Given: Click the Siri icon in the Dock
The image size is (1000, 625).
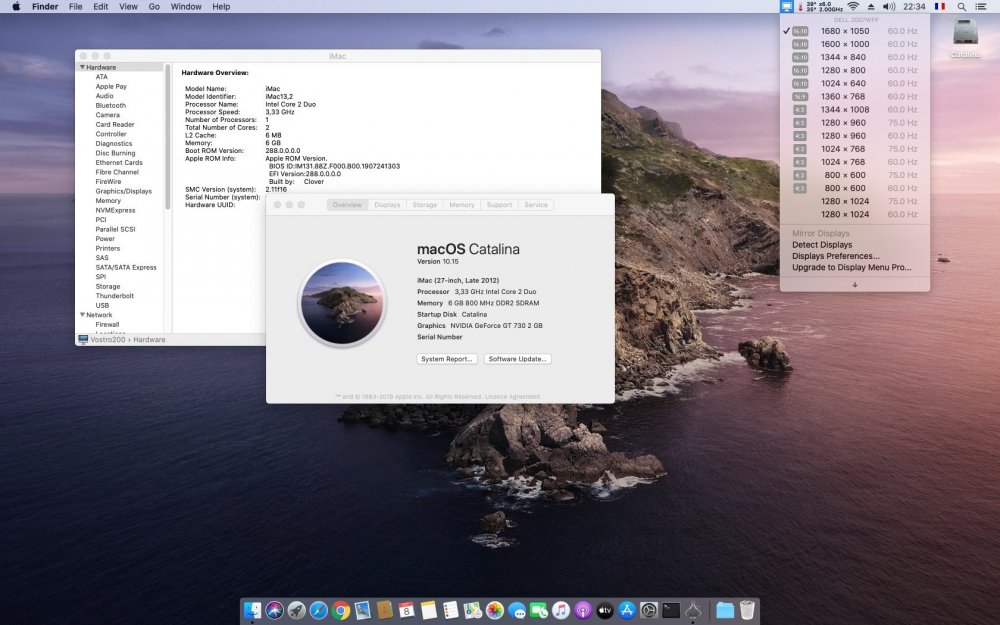Looking at the screenshot, I should coord(275,610).
